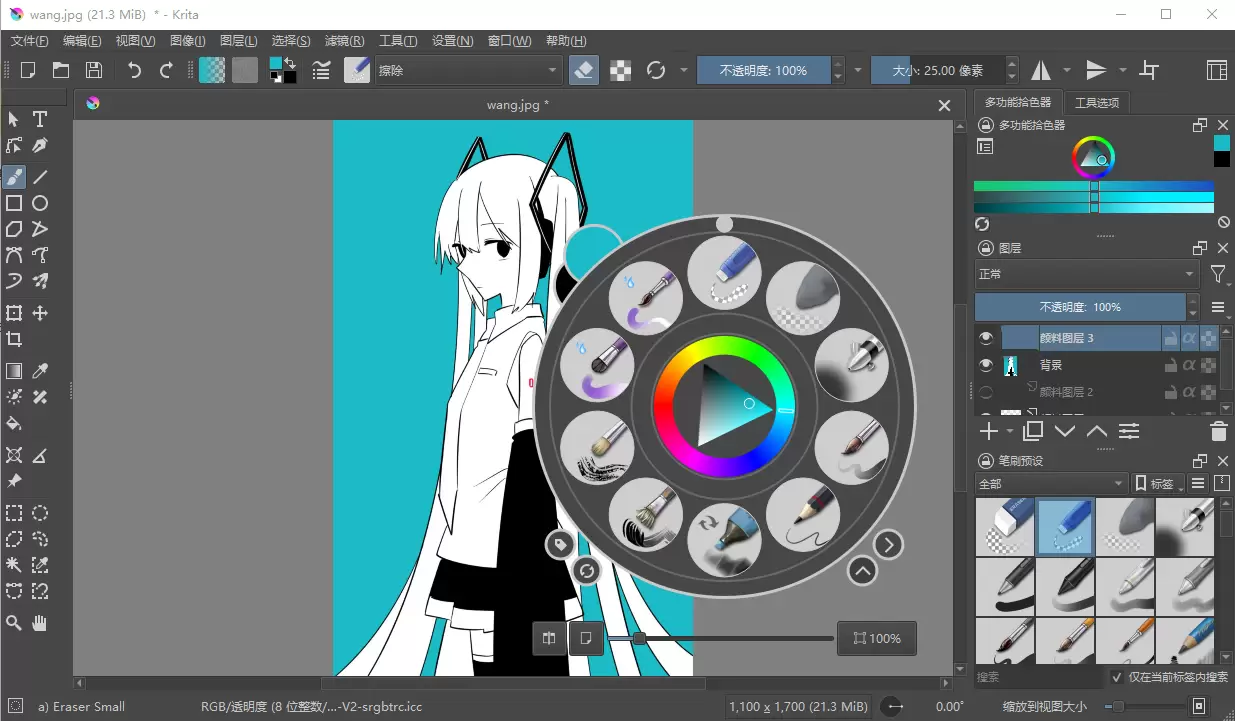Screen dimensions: 1235x721
Task: Select the Fill bucket tool
Action: [x=14, y=423]
